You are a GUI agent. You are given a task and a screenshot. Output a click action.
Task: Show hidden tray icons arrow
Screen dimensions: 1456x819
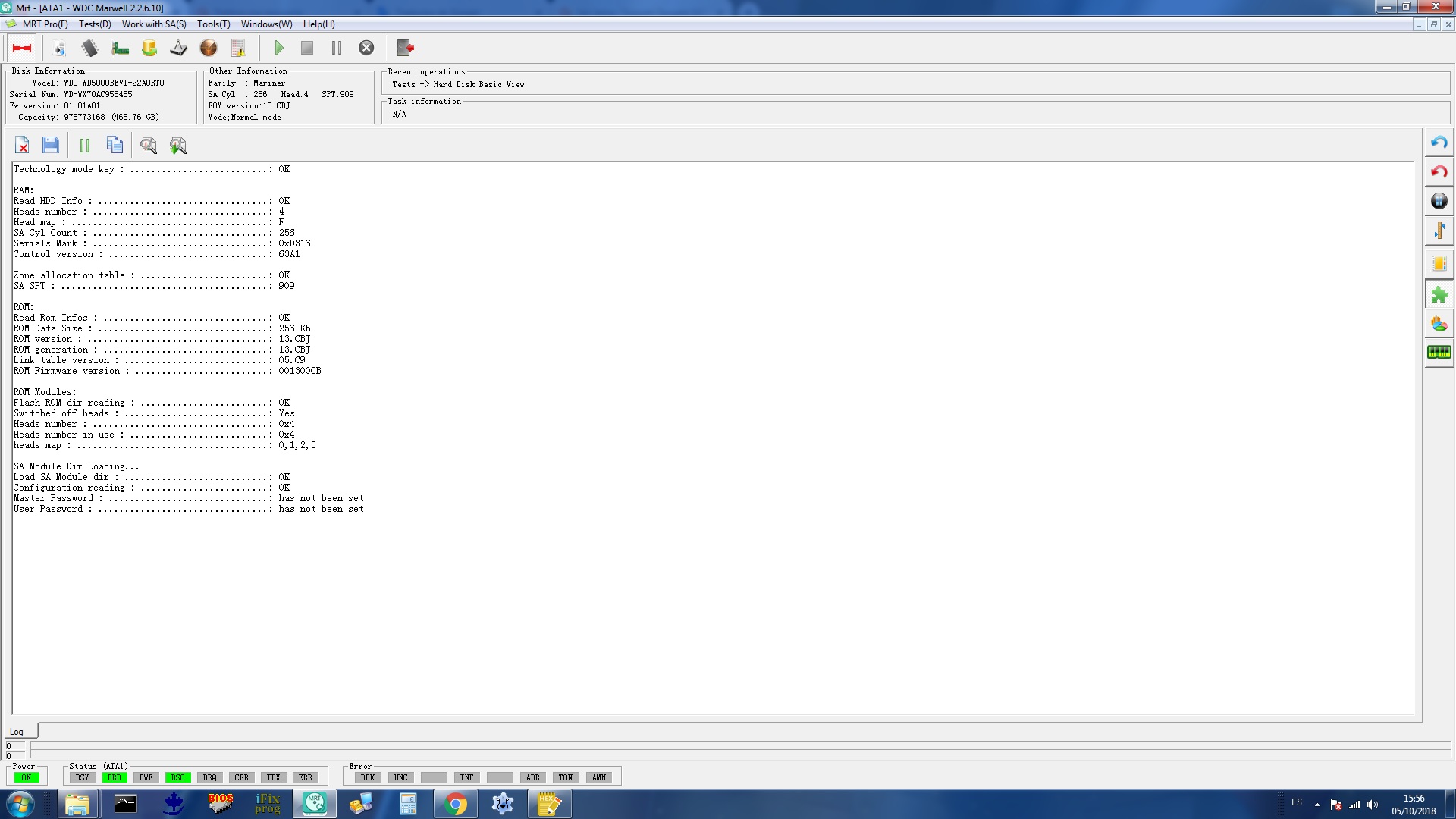[1317, 804]
